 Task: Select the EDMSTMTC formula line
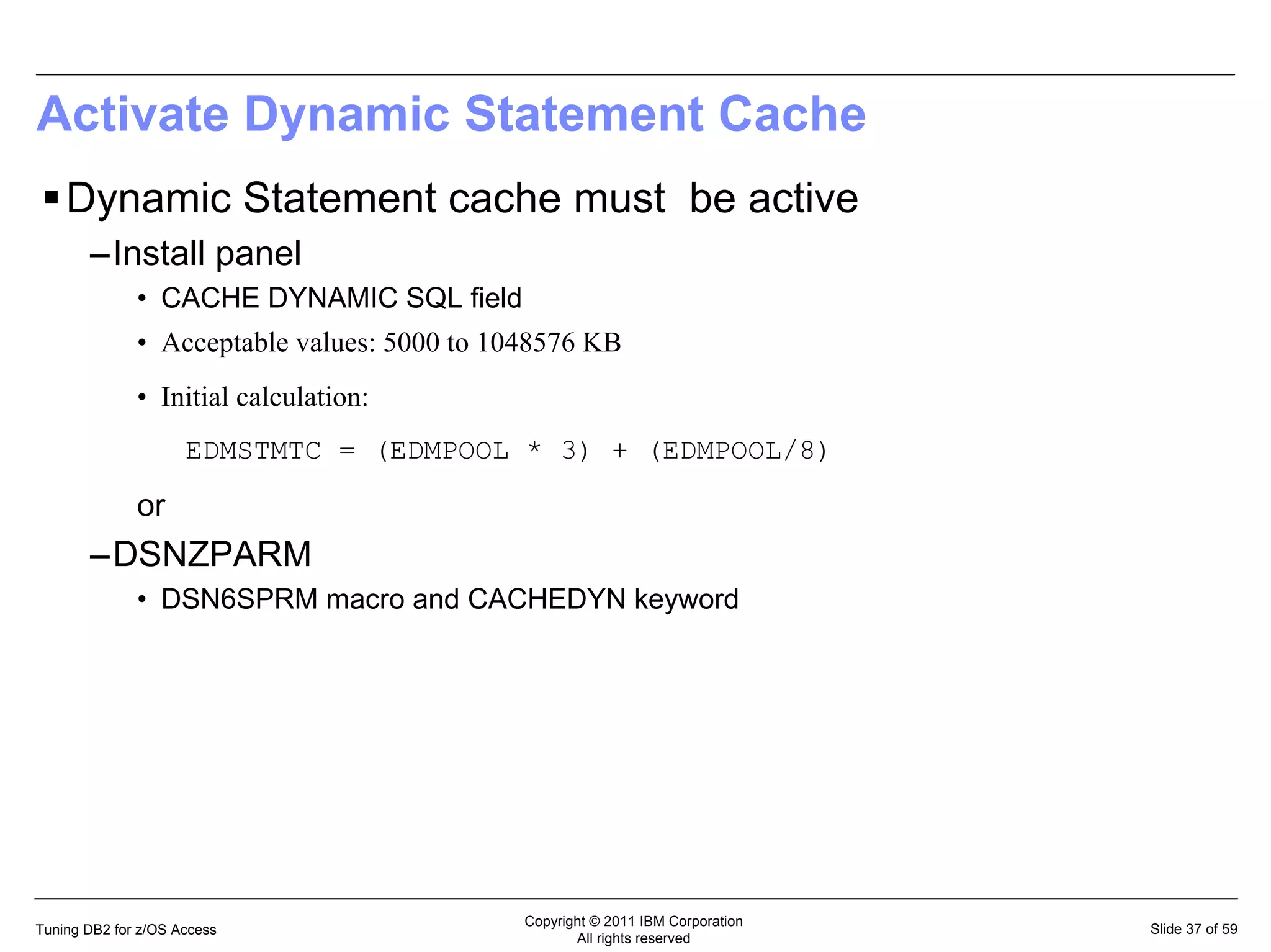507,451
